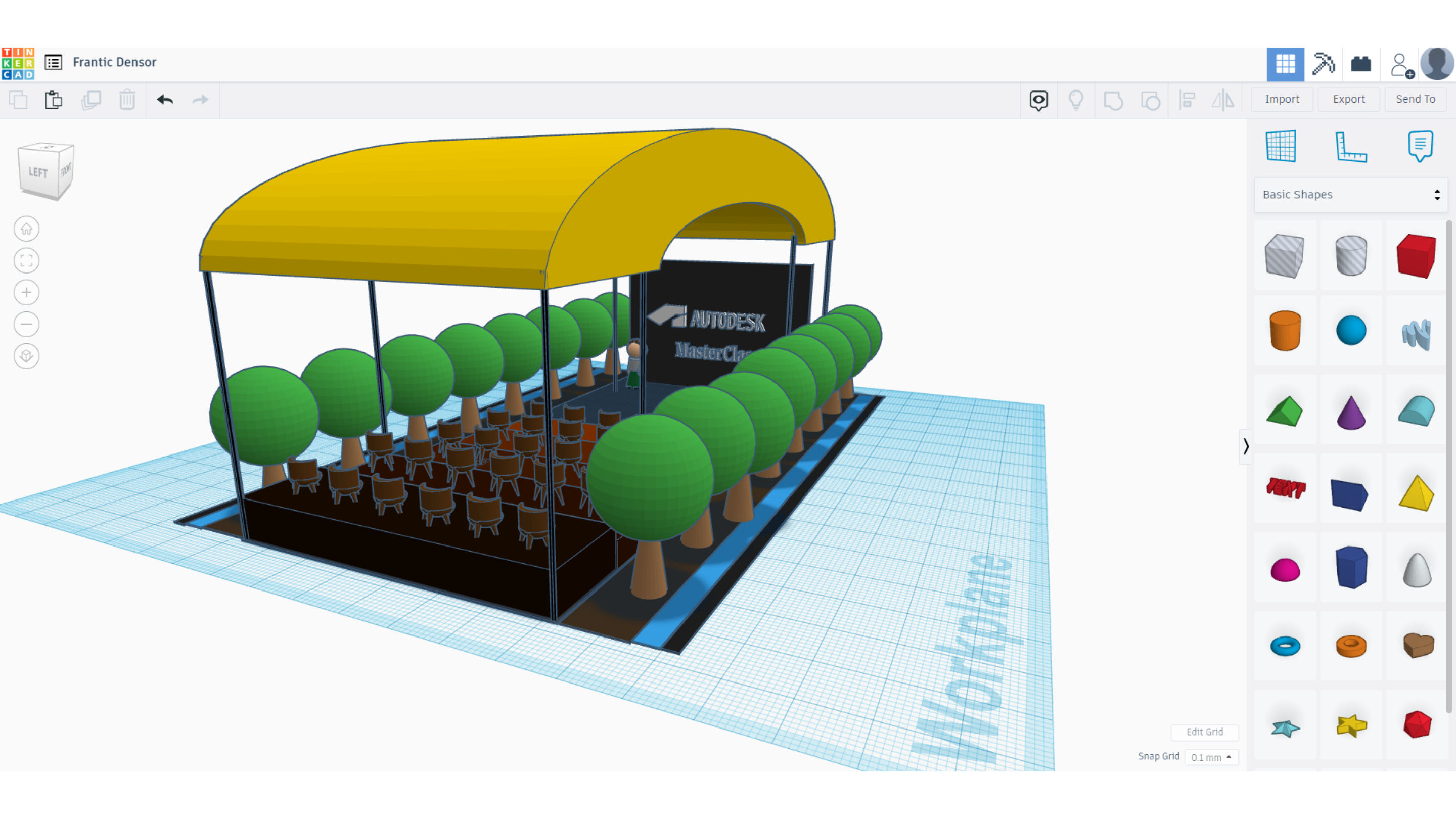Viewport: 1456px width, 819px height.
Task: Click the undo arrow icon
Action: pyautogui.click(x=164, y=100)
